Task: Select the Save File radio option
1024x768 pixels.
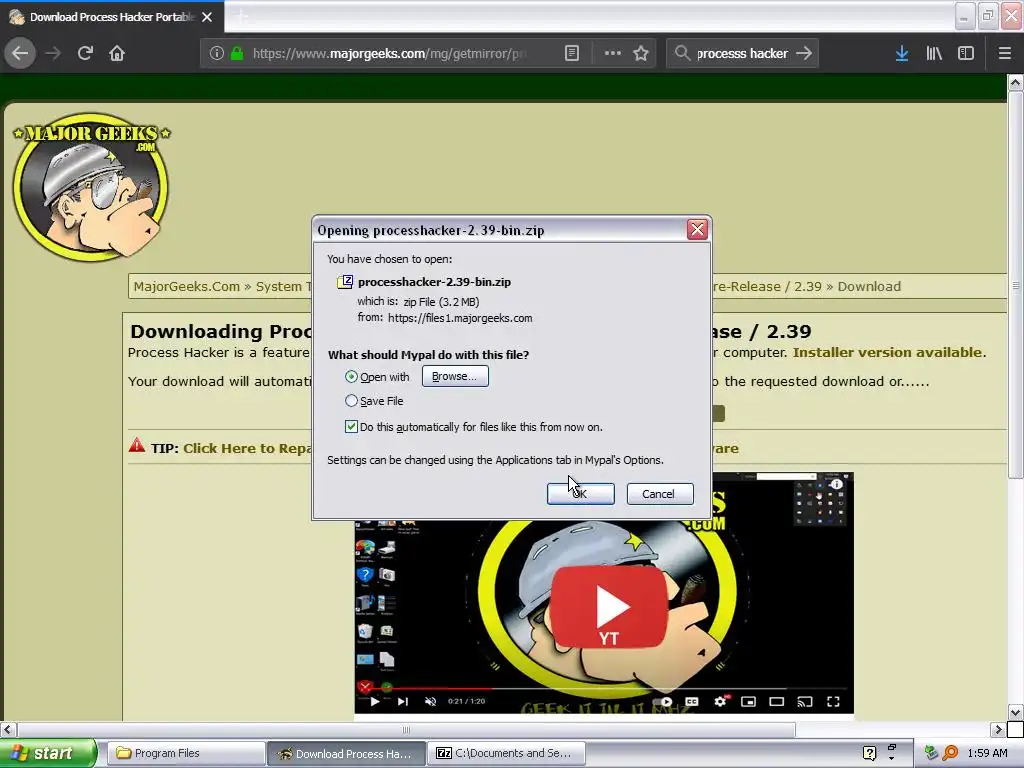Action: [351, 400]
